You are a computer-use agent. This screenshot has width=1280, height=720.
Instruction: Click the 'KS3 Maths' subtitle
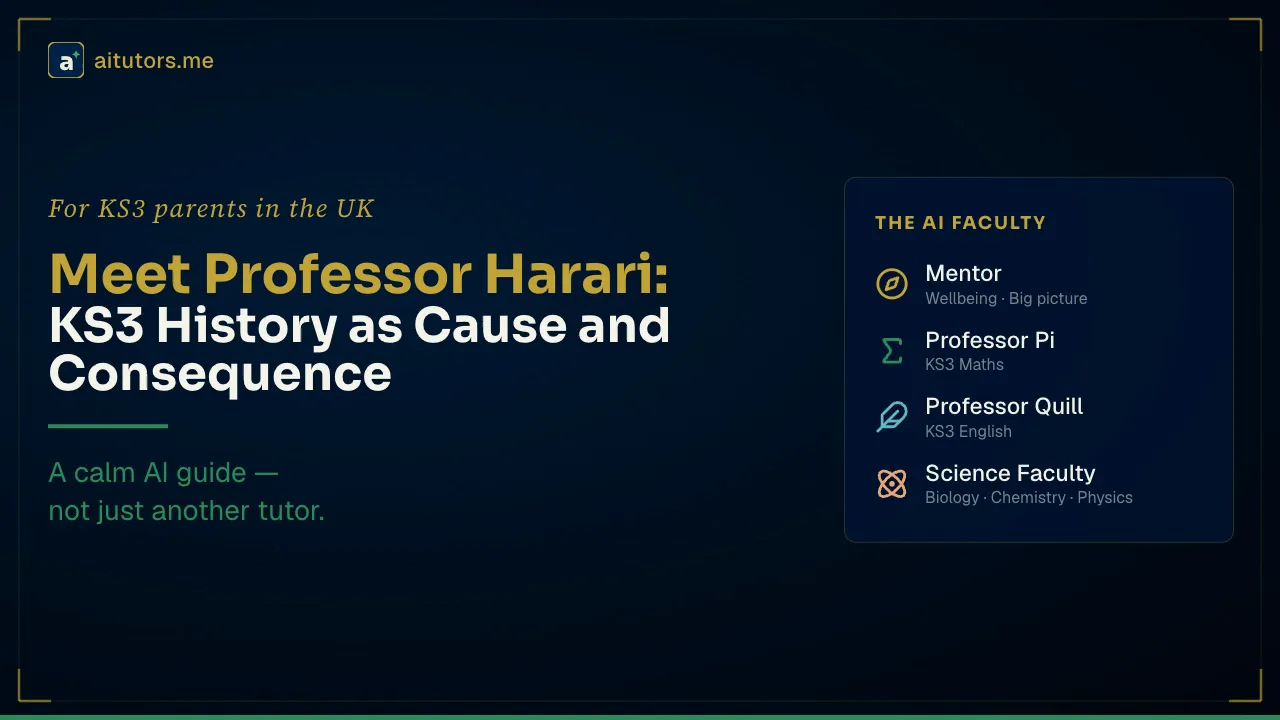coord(964,364)
